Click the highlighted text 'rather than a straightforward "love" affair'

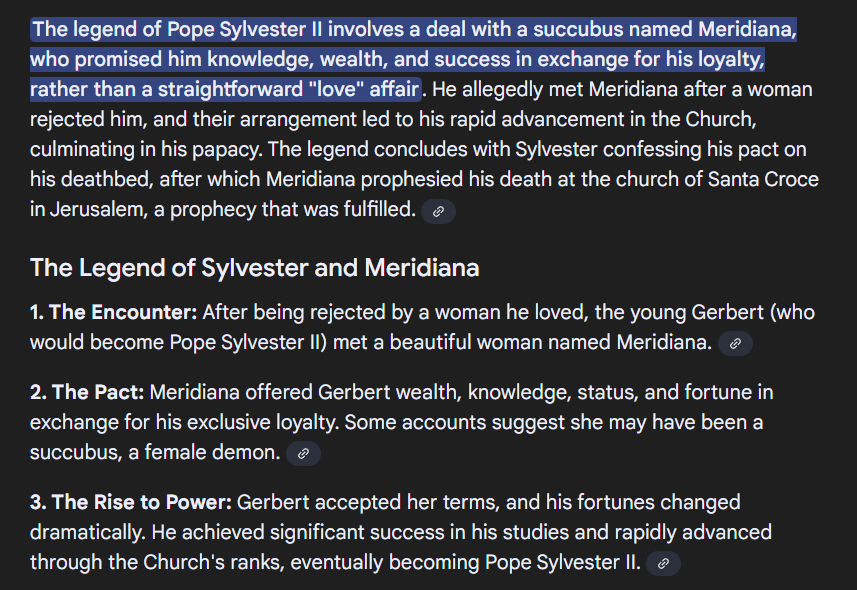click(225, 89)
